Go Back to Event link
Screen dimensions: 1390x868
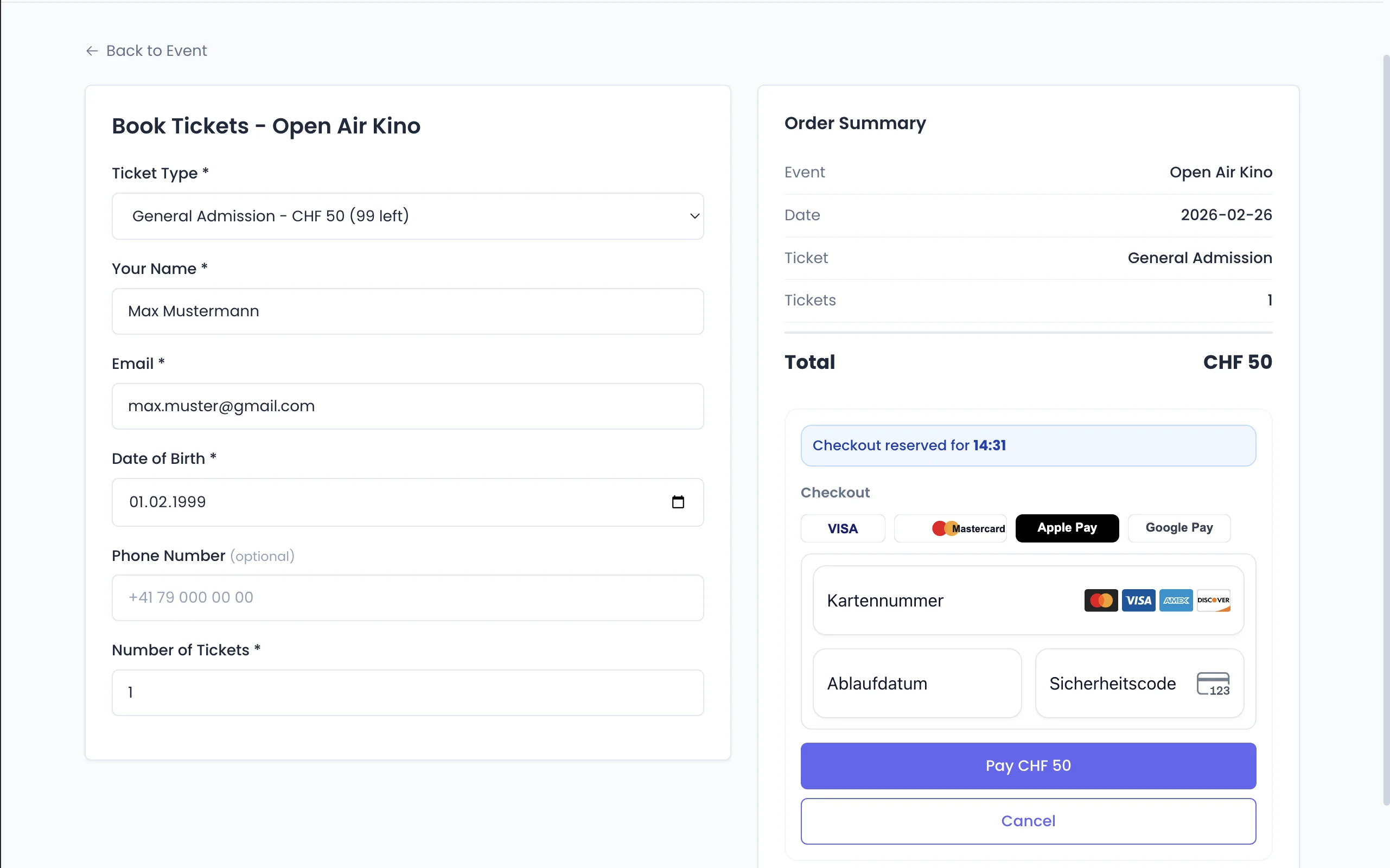pos(156,51)
